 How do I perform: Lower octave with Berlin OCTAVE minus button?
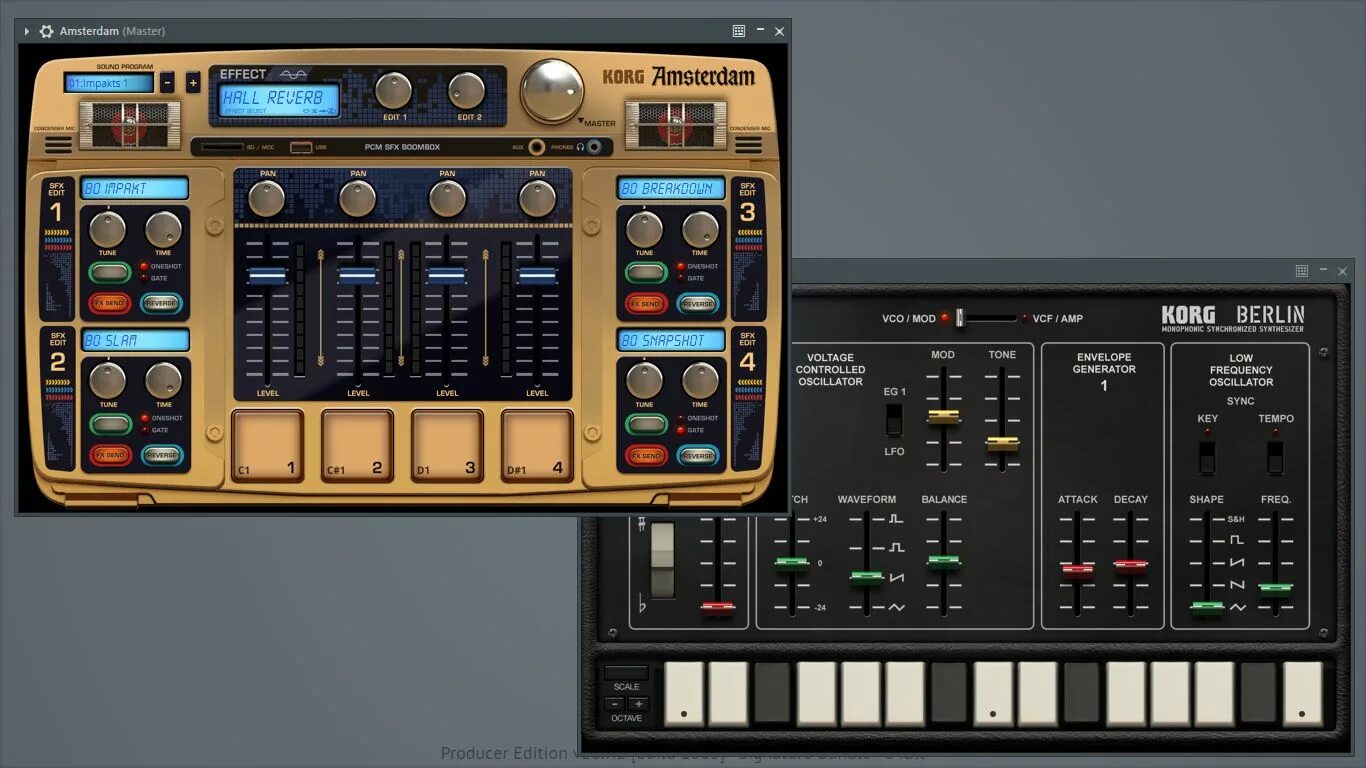(616, 704)
